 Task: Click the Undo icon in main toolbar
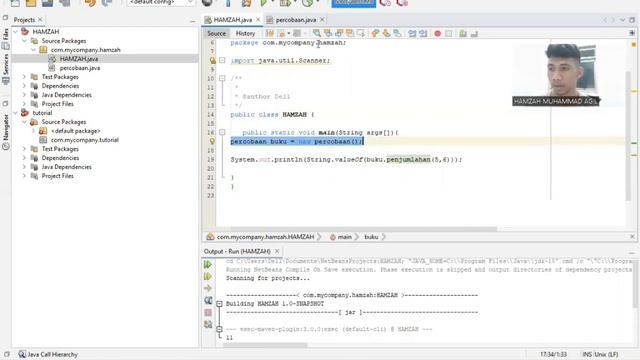click(x=90, y=3)
